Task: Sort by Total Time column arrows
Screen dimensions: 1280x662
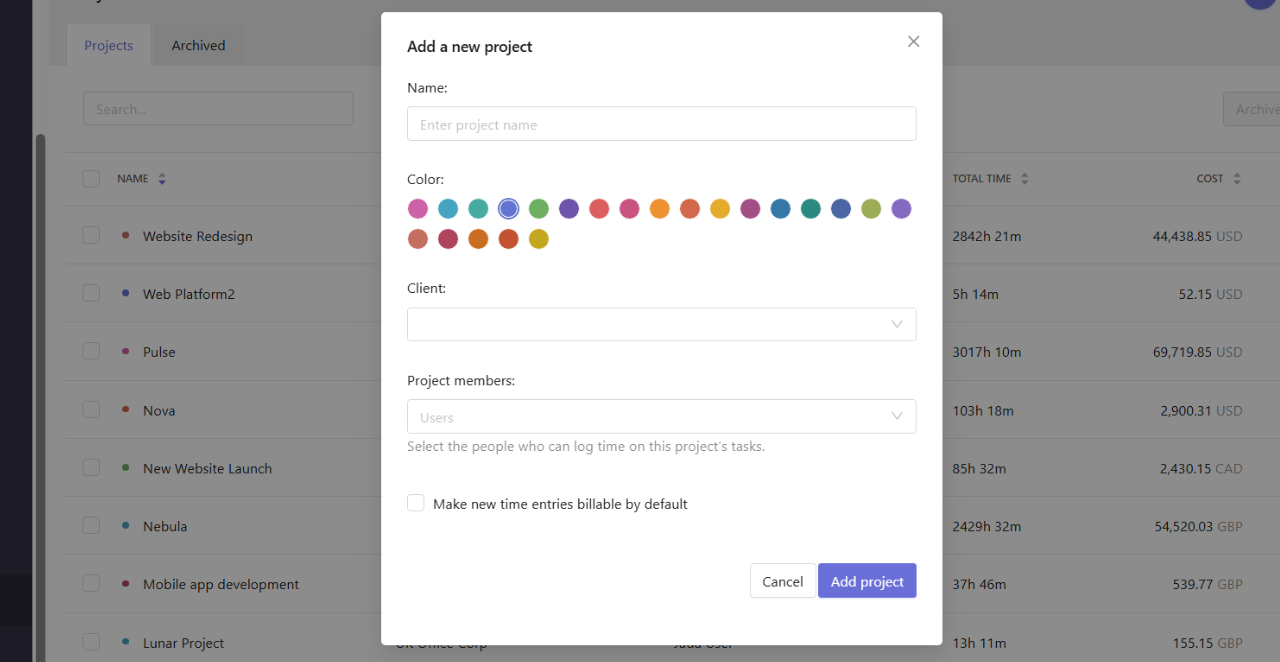Action: 1025,179
